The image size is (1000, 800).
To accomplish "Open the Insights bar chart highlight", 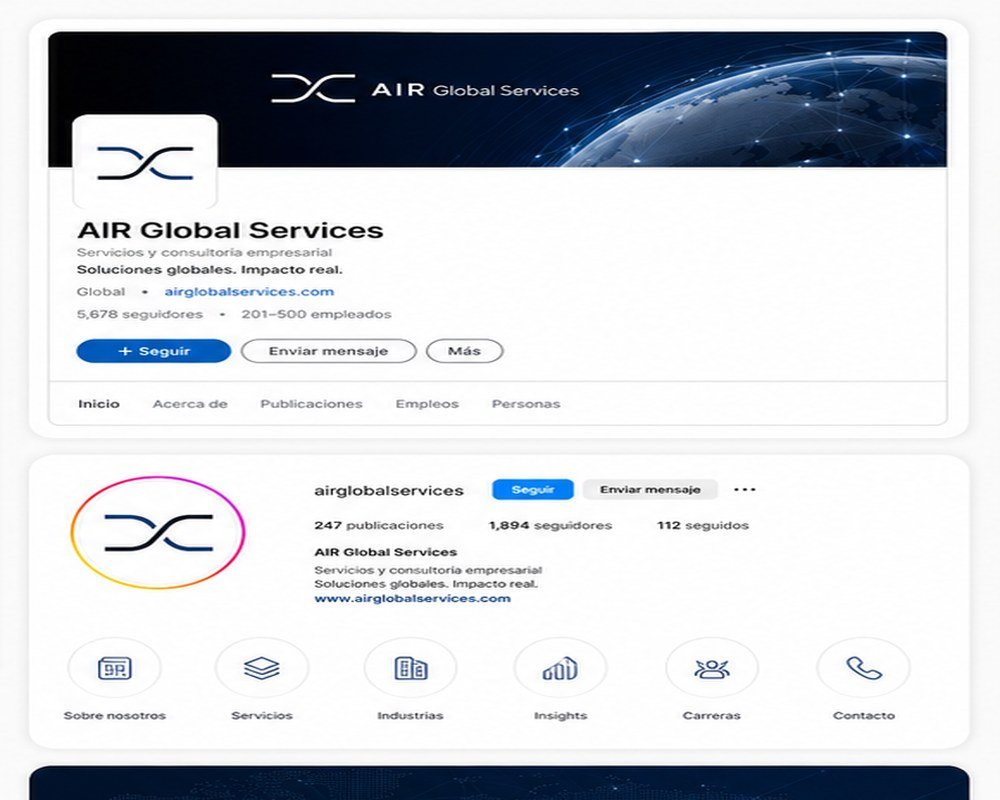I will click(560, 668).
